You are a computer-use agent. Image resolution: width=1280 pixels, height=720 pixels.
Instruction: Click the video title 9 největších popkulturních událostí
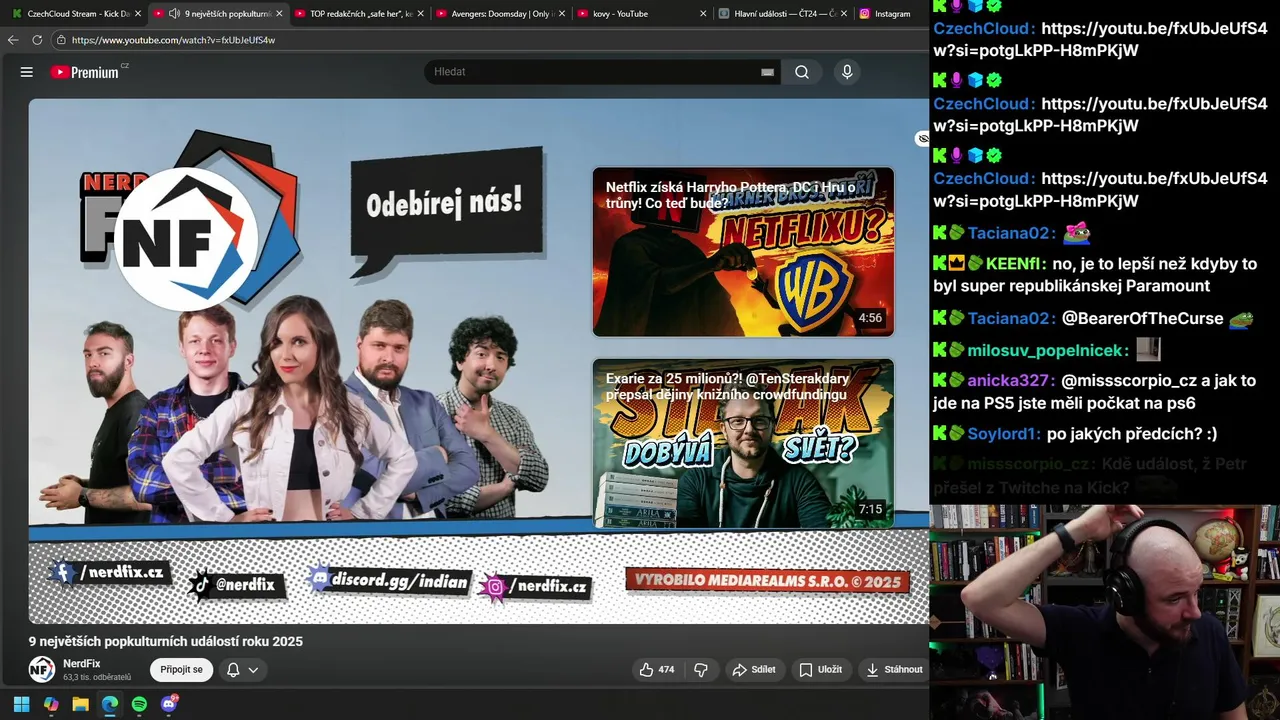click(166, 641)
